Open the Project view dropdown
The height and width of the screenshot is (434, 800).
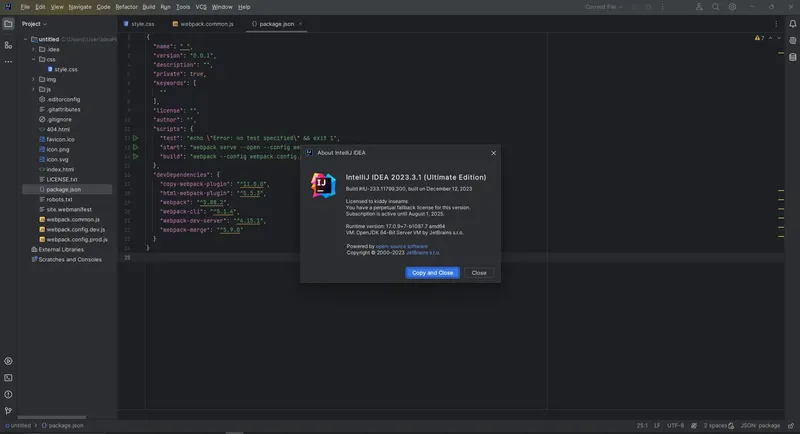tap(34, 24)
